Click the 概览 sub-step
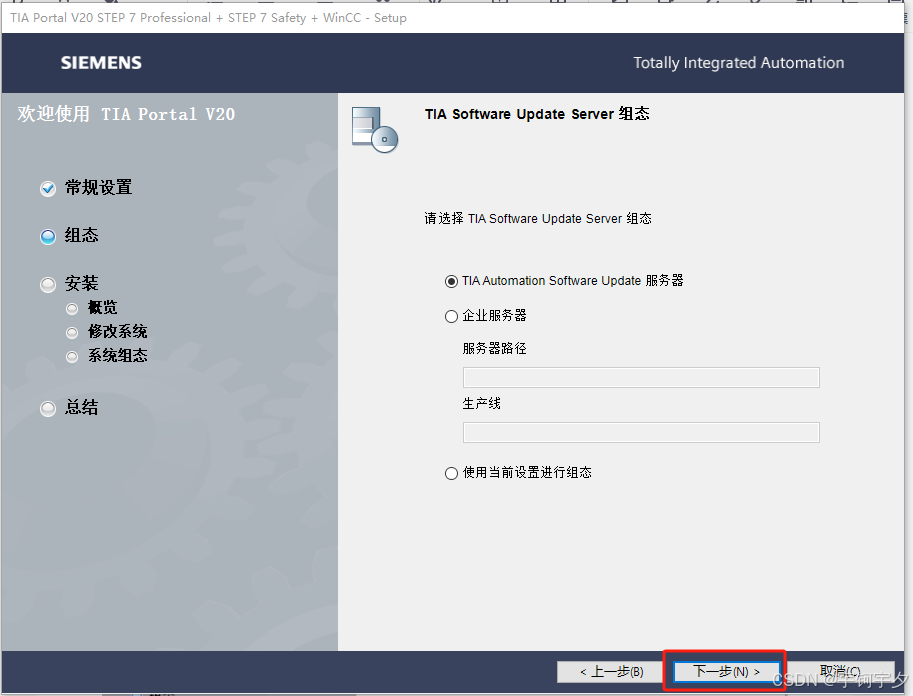The height and width of the screenshot is (696, 913). [x=102, y=308]
